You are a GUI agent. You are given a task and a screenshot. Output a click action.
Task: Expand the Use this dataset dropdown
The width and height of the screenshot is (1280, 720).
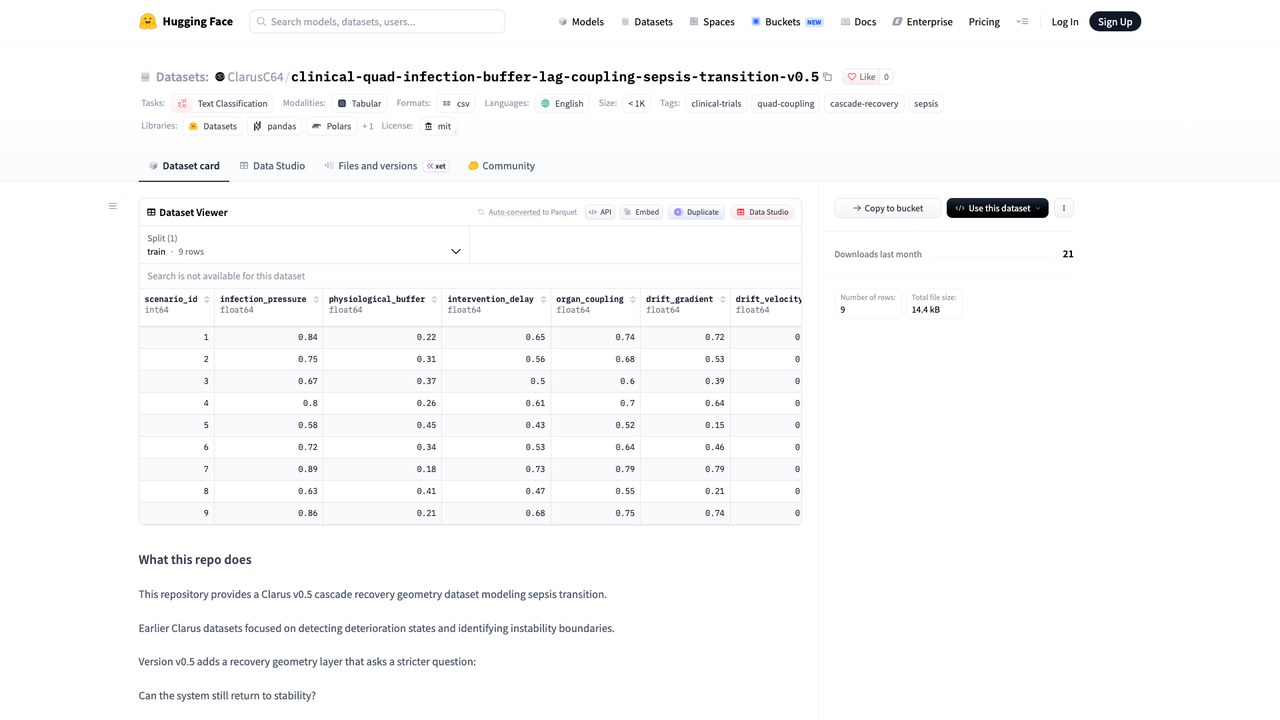[997, 208]
